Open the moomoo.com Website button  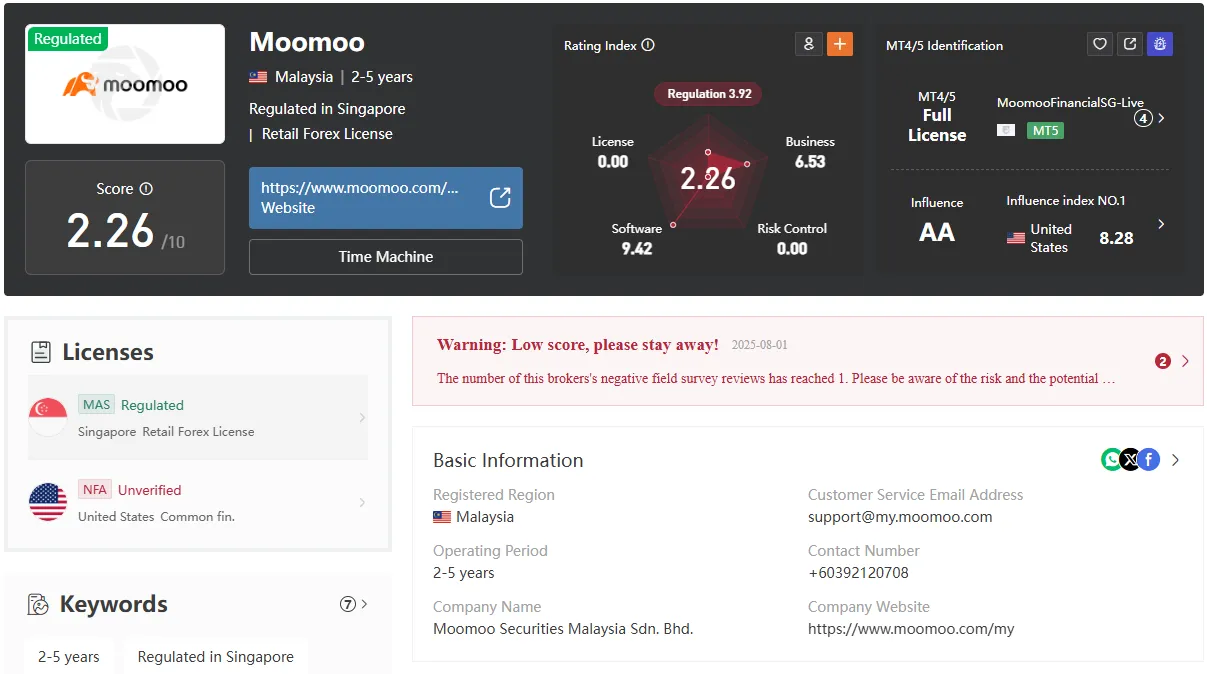pyautogui.click(x=386, y=198)
